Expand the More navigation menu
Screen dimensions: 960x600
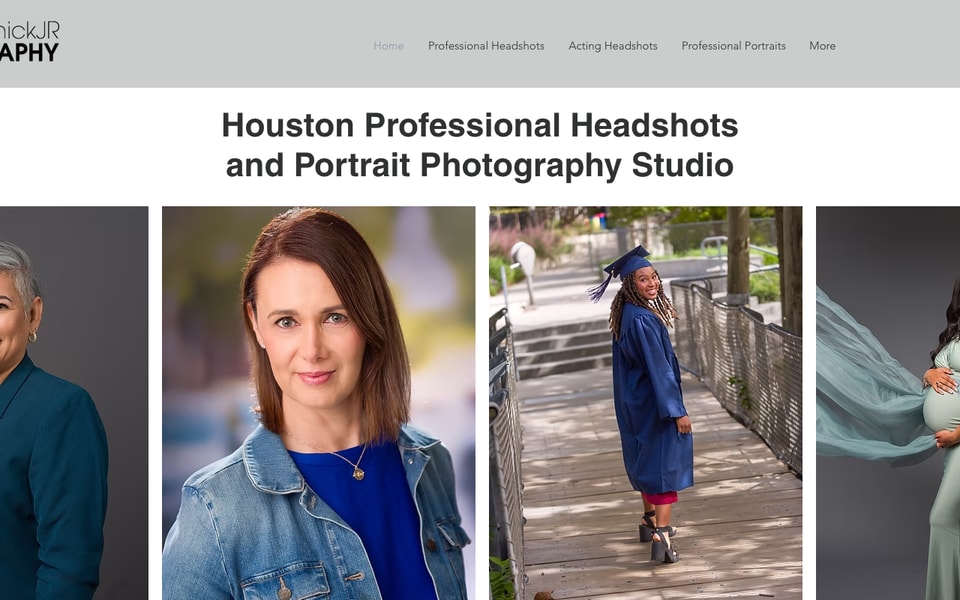822,46
